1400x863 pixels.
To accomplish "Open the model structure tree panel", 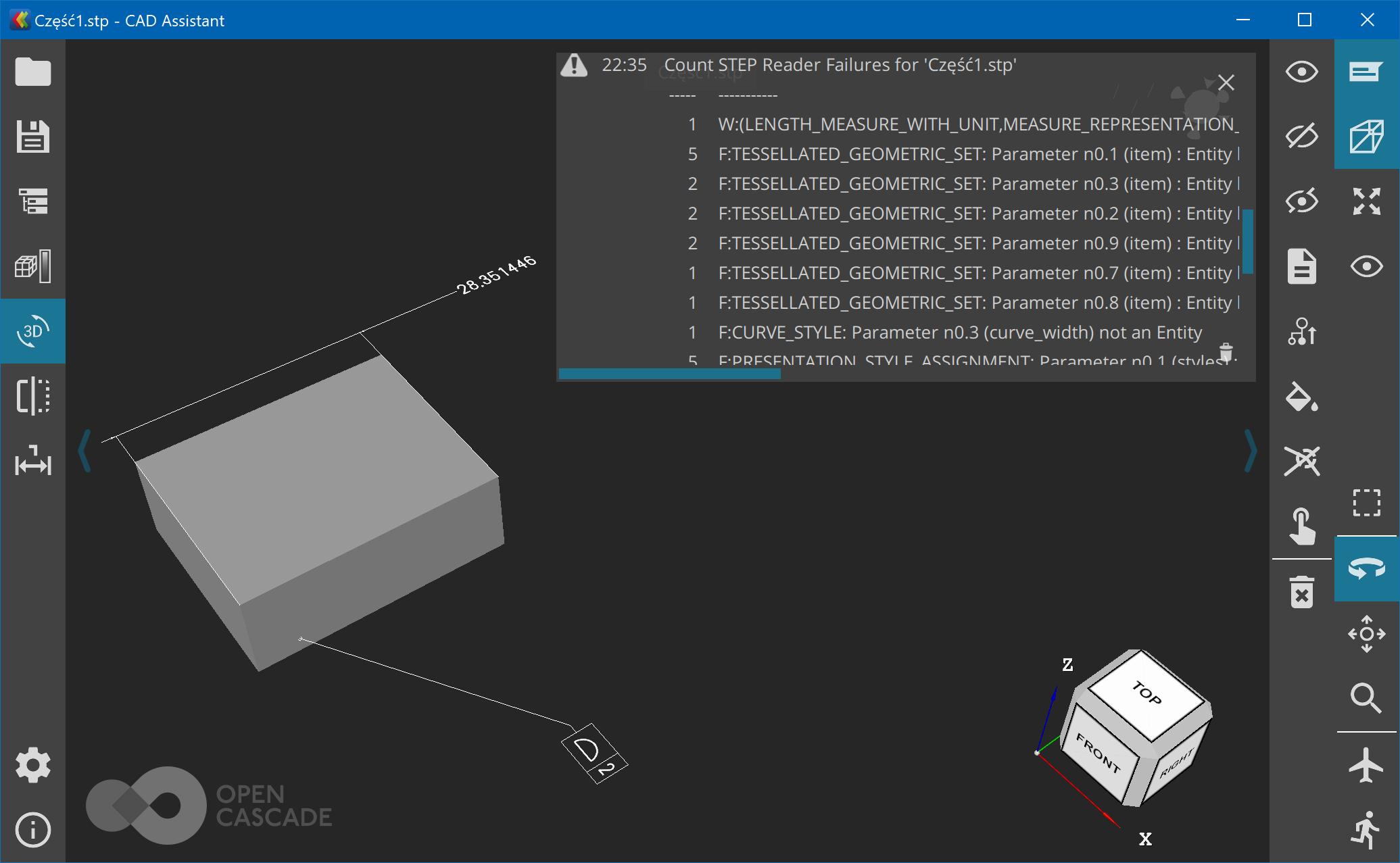I will [x=32, y=201].
